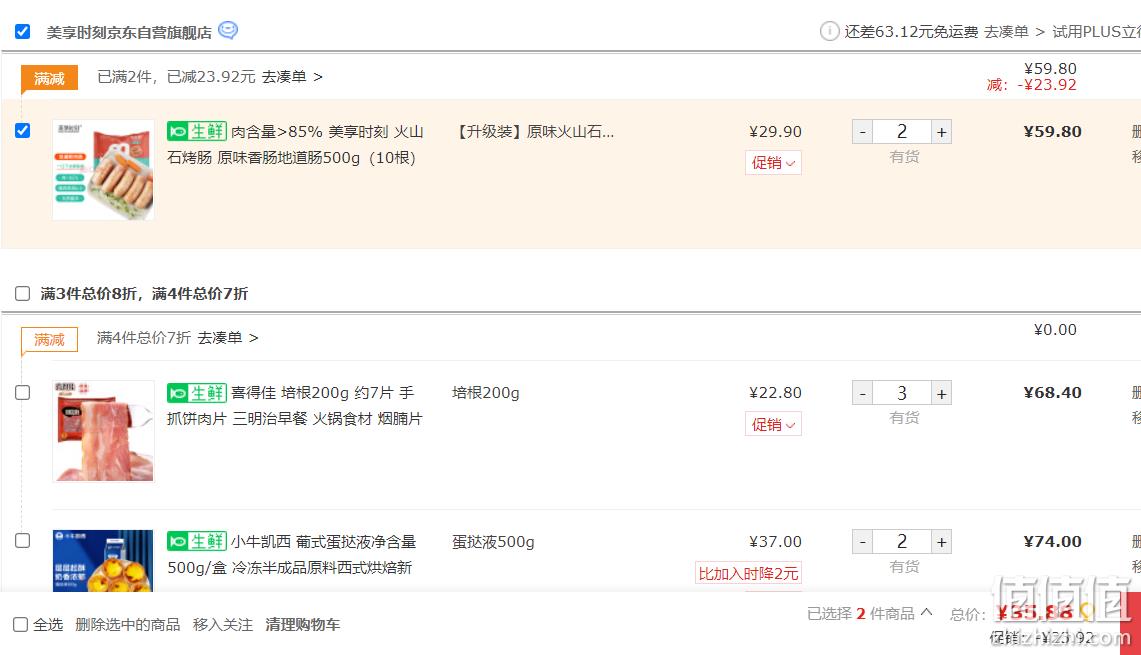Click the free shipping info icon
The image size is (1141, 655).
pos(830,31)
